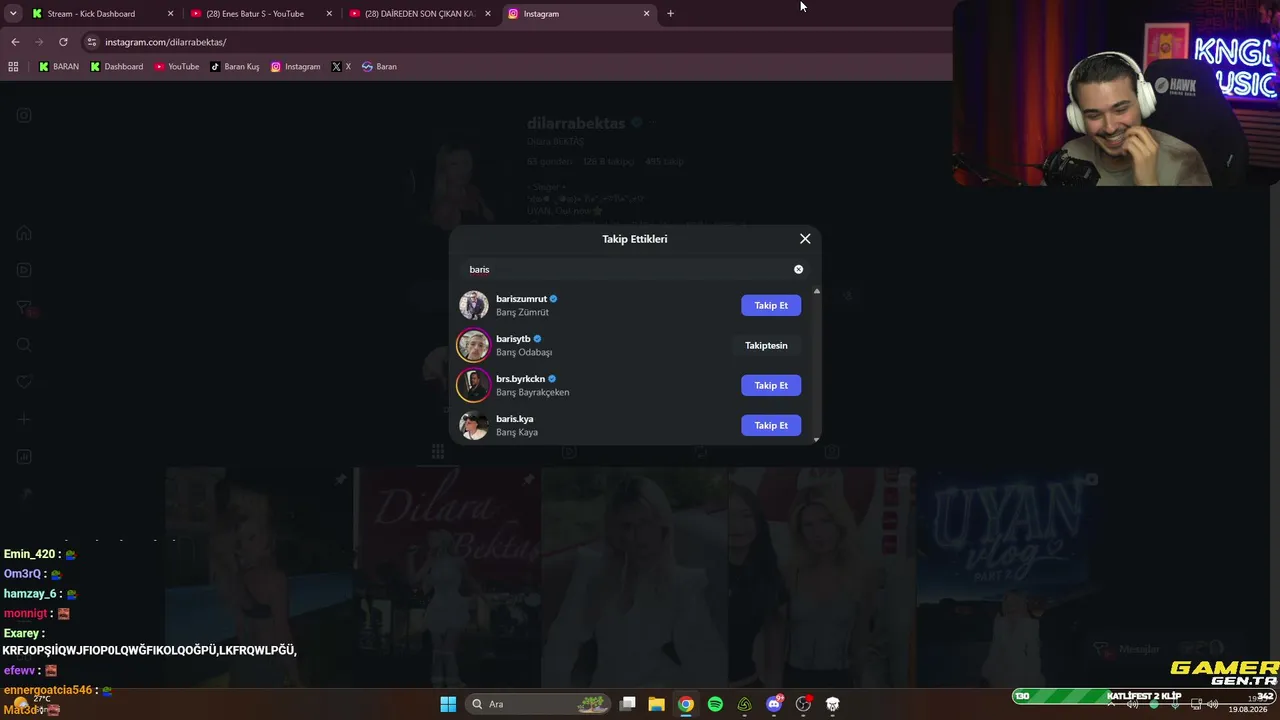Click Takiptesin button next to barisytb
Viewport: 1280px width, 720px height.
tap(766, 345)
